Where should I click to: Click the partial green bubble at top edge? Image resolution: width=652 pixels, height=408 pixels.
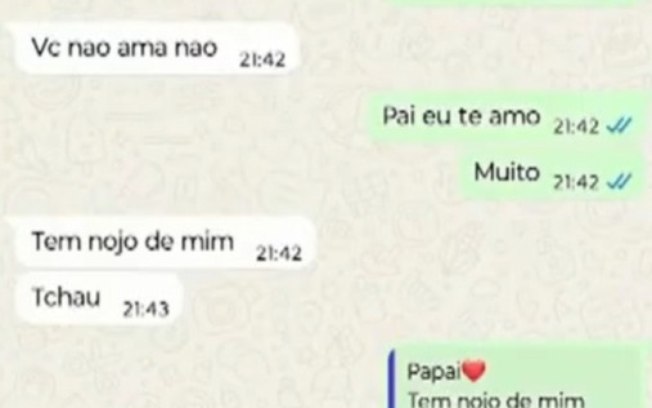[x=514, y=2]
